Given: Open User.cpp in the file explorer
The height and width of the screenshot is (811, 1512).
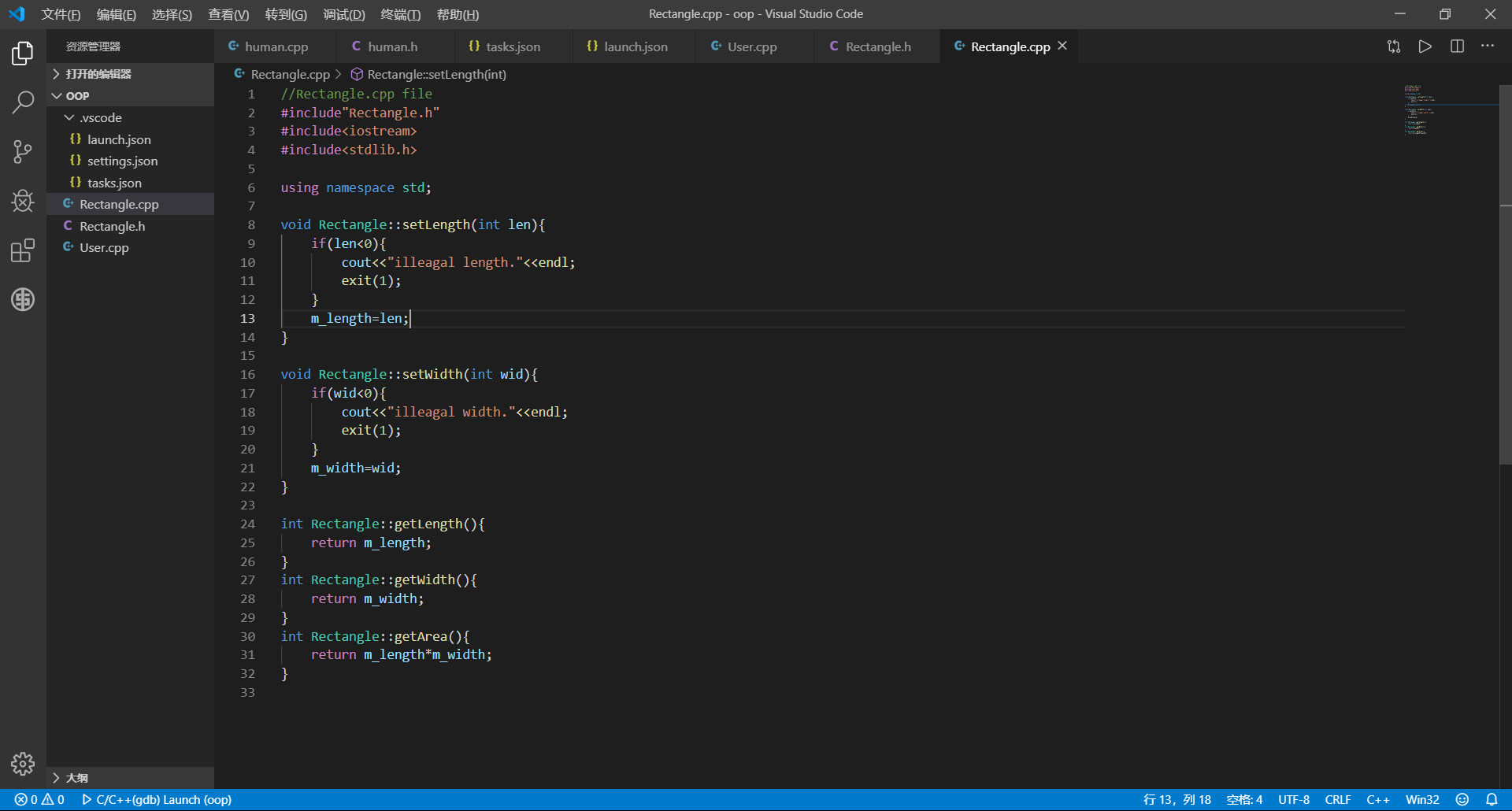Looking at the screenshot, I should [x=104, y=247].
